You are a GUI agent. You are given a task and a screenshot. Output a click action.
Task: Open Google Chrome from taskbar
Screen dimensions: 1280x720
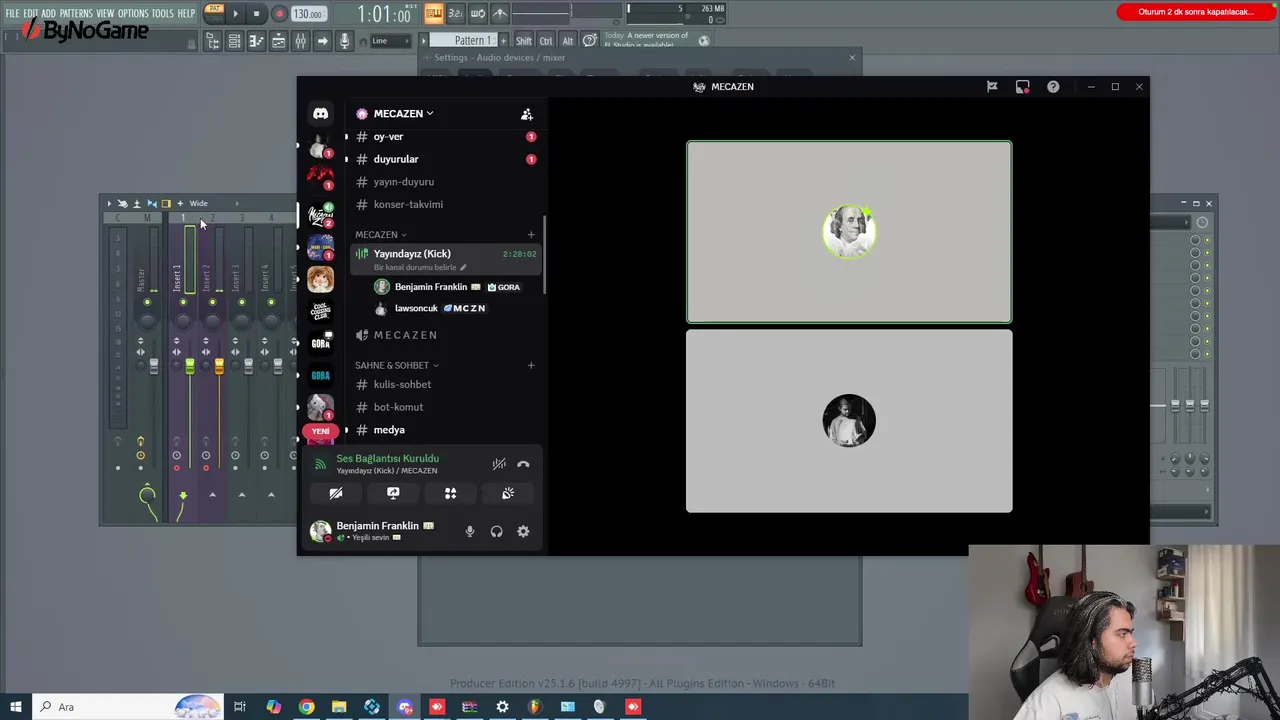(x=306, y=707)
